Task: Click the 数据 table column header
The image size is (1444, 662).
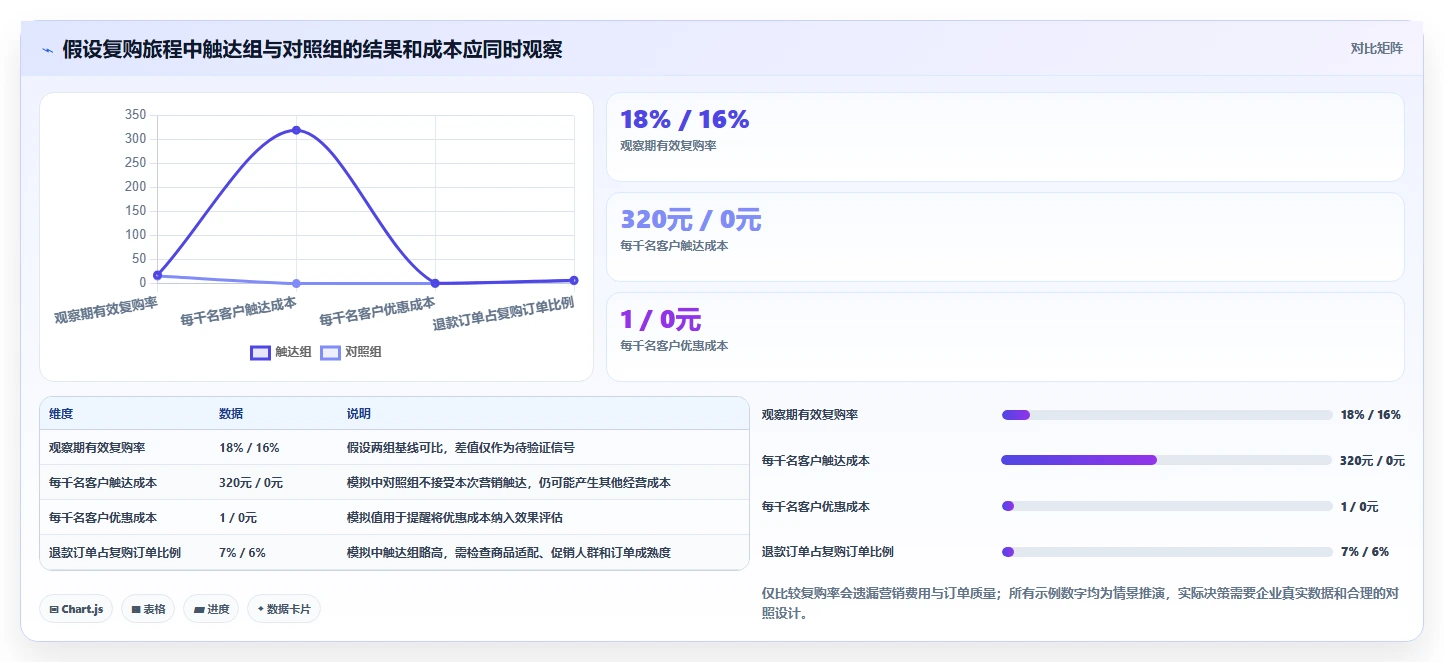Action: coord(231,414)
